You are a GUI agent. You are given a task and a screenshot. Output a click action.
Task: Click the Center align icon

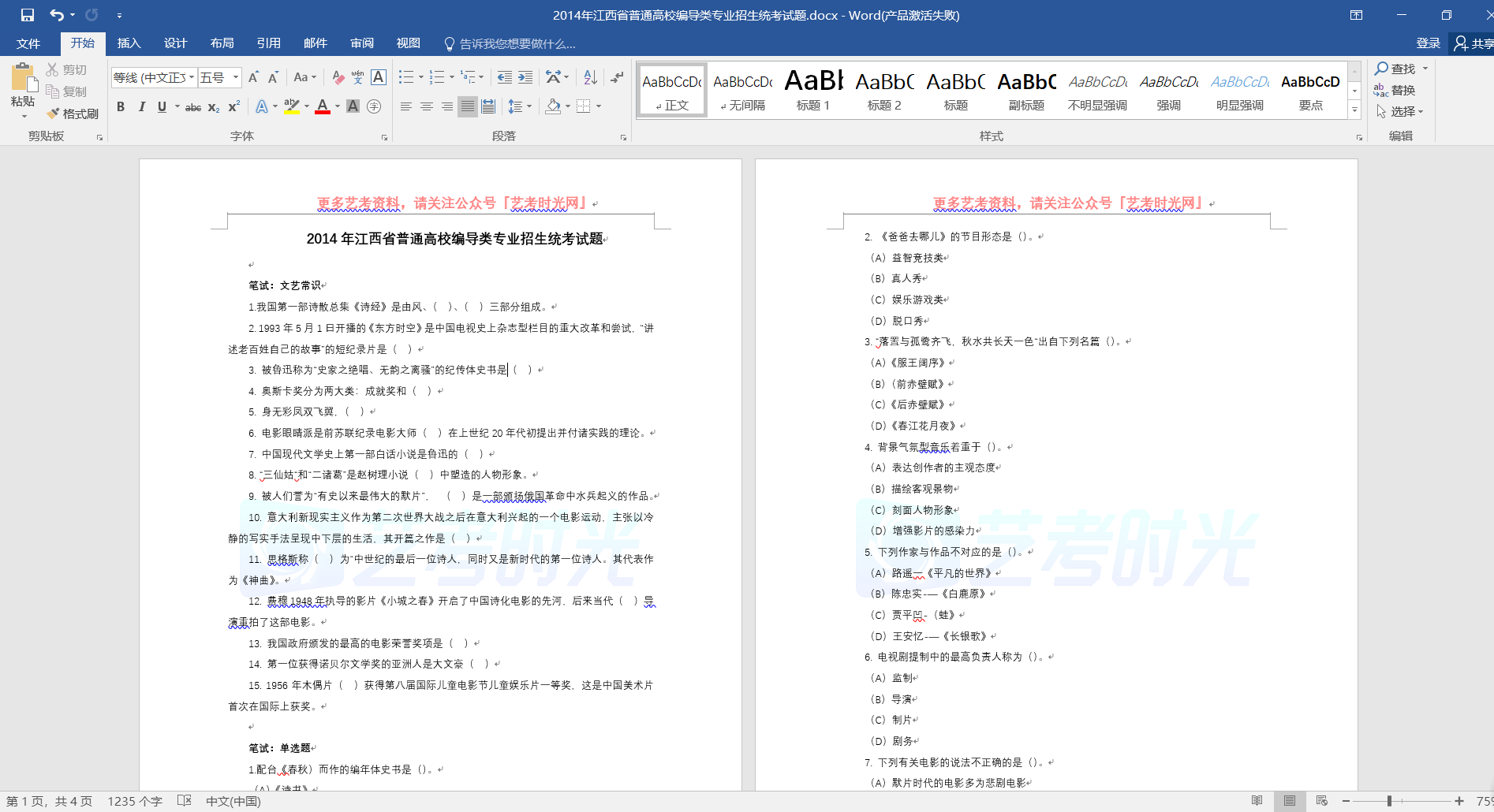427,106
